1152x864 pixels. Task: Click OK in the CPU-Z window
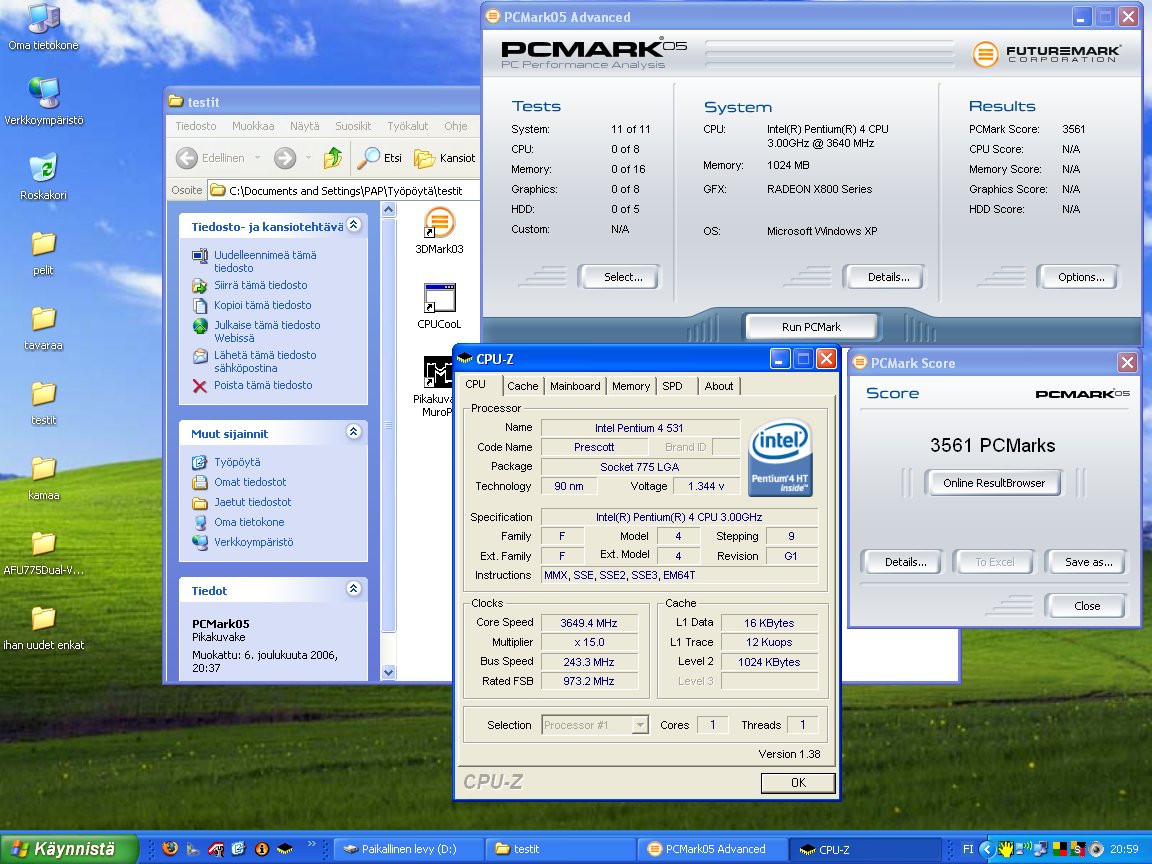(798, 782)
